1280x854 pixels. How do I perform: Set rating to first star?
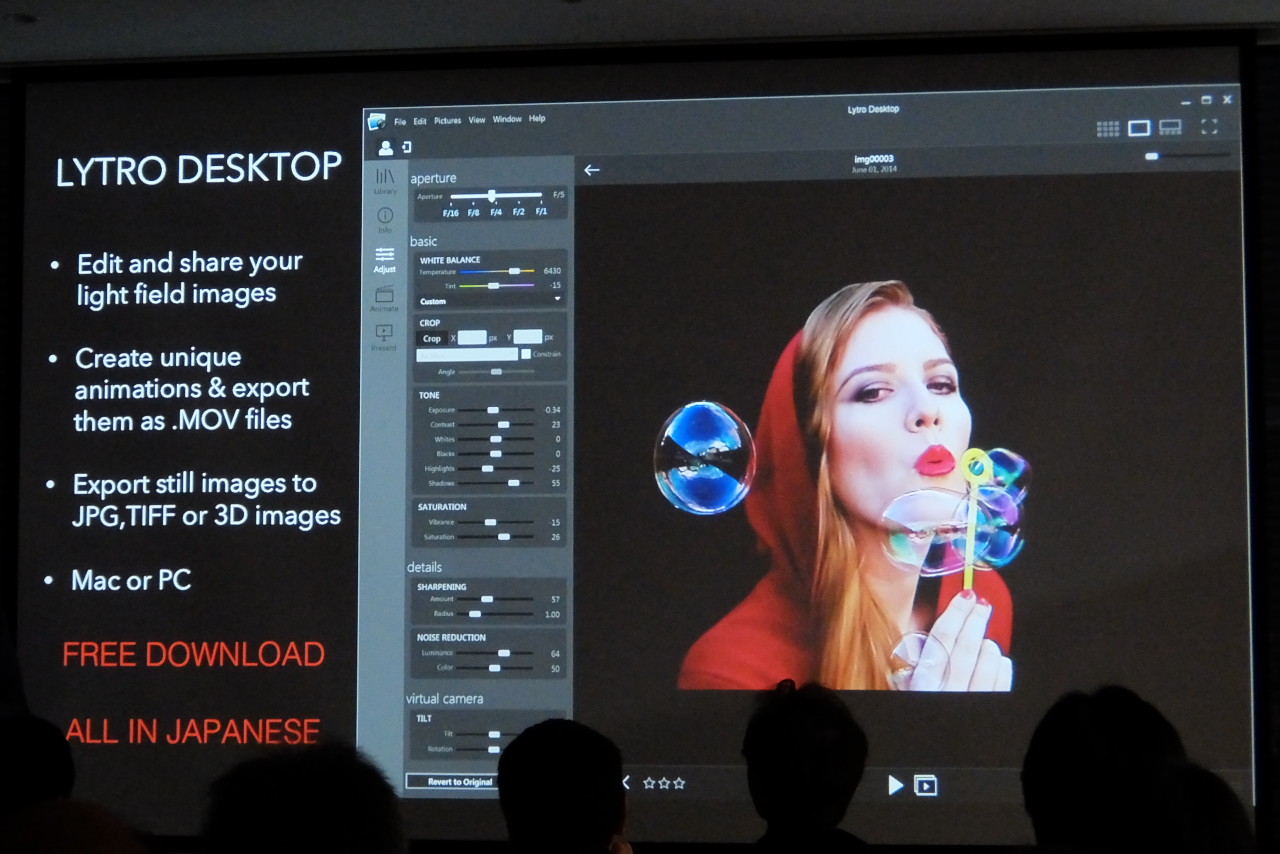(x=649, y=783)
